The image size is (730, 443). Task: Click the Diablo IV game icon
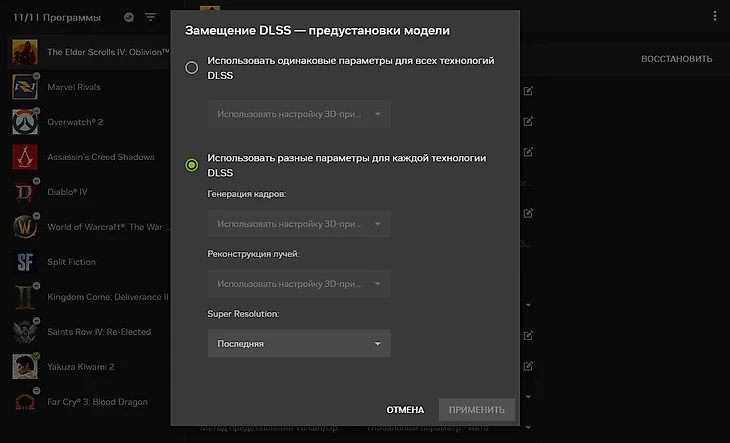(x=25, y=192)
